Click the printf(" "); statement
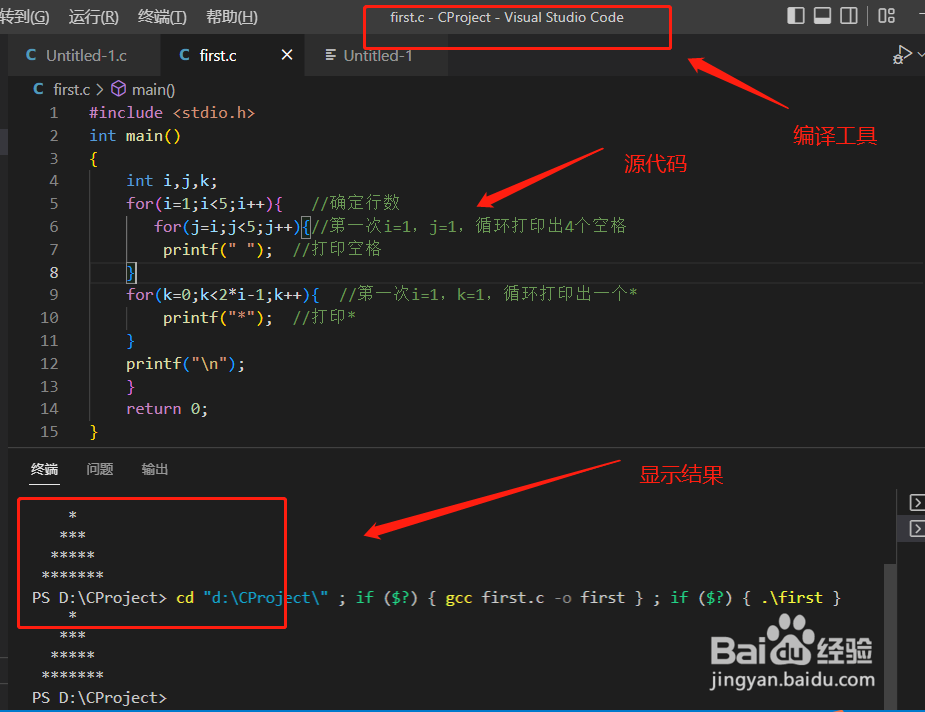Screen dimensions: 925x712 point(218,250)
